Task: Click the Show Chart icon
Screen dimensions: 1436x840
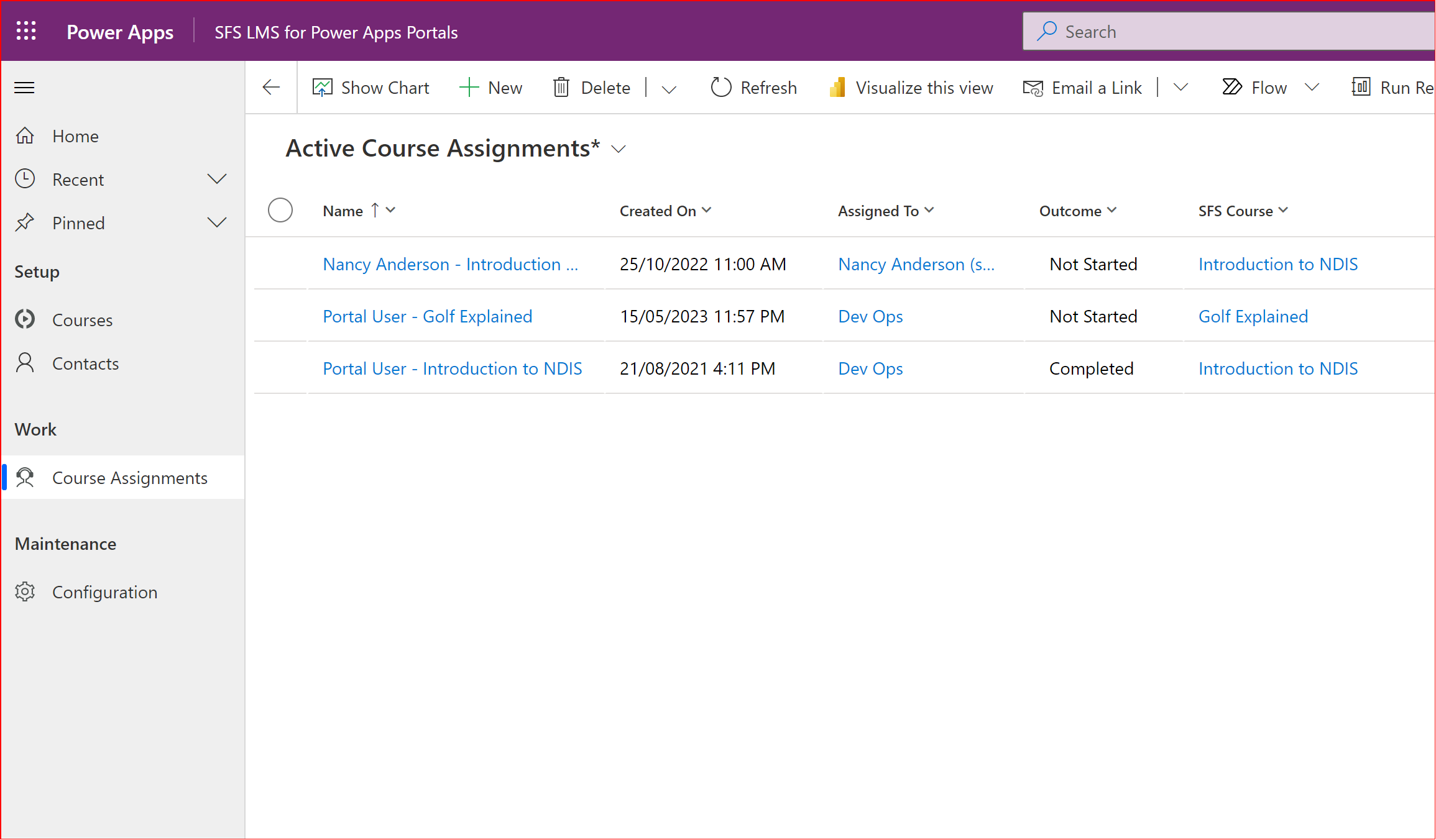Action: pos(322,88)
